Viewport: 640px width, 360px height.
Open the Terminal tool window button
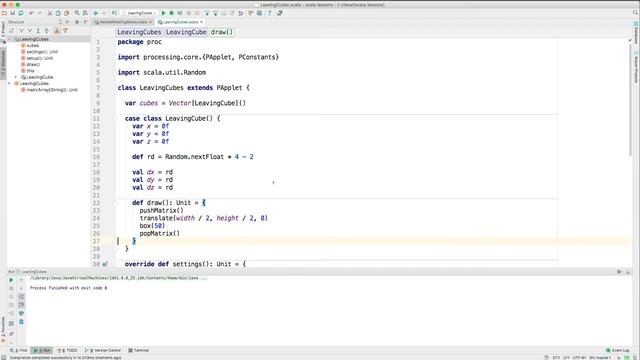[138, 350]
